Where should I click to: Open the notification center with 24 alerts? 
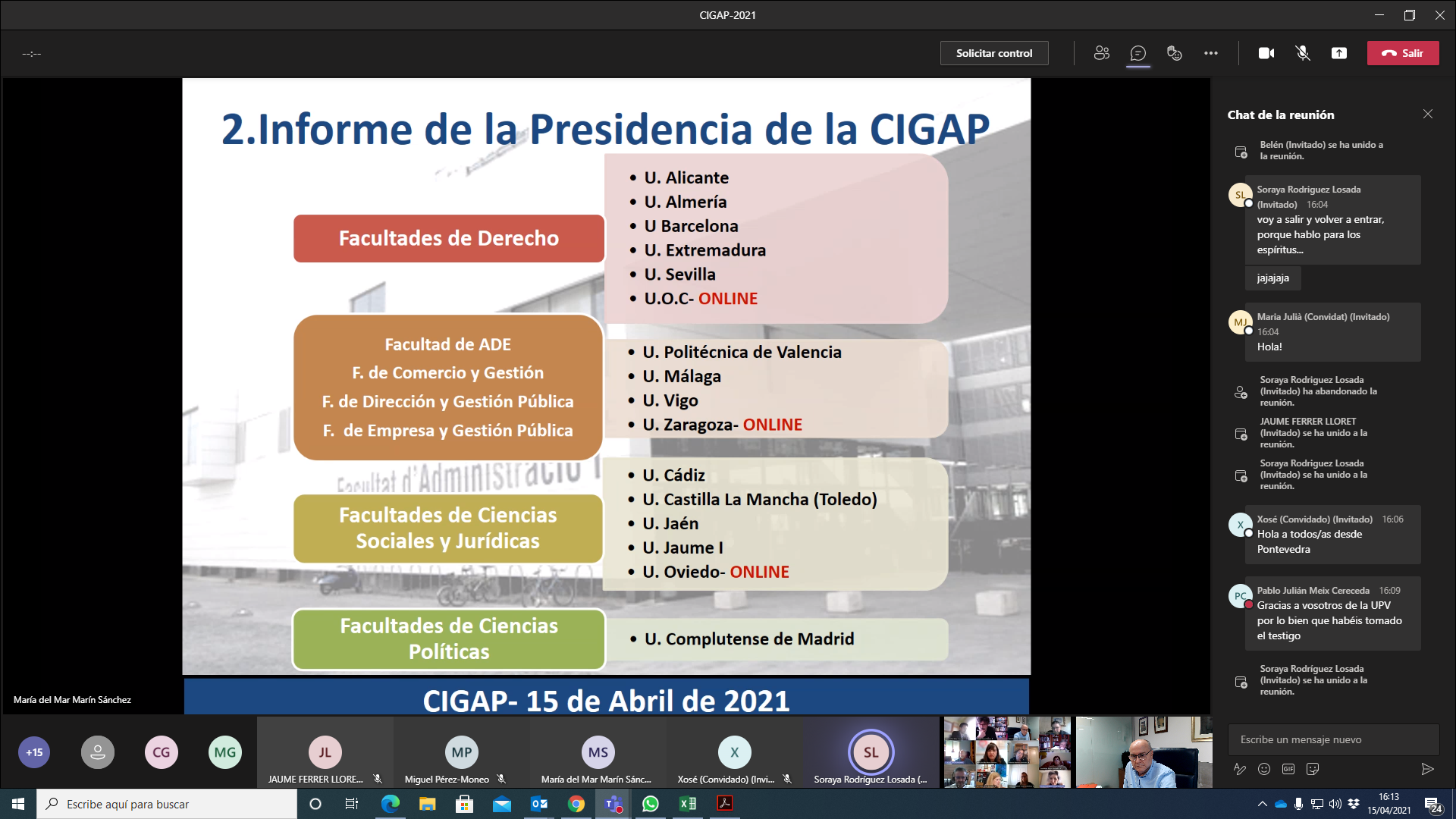click(1433, 805)
